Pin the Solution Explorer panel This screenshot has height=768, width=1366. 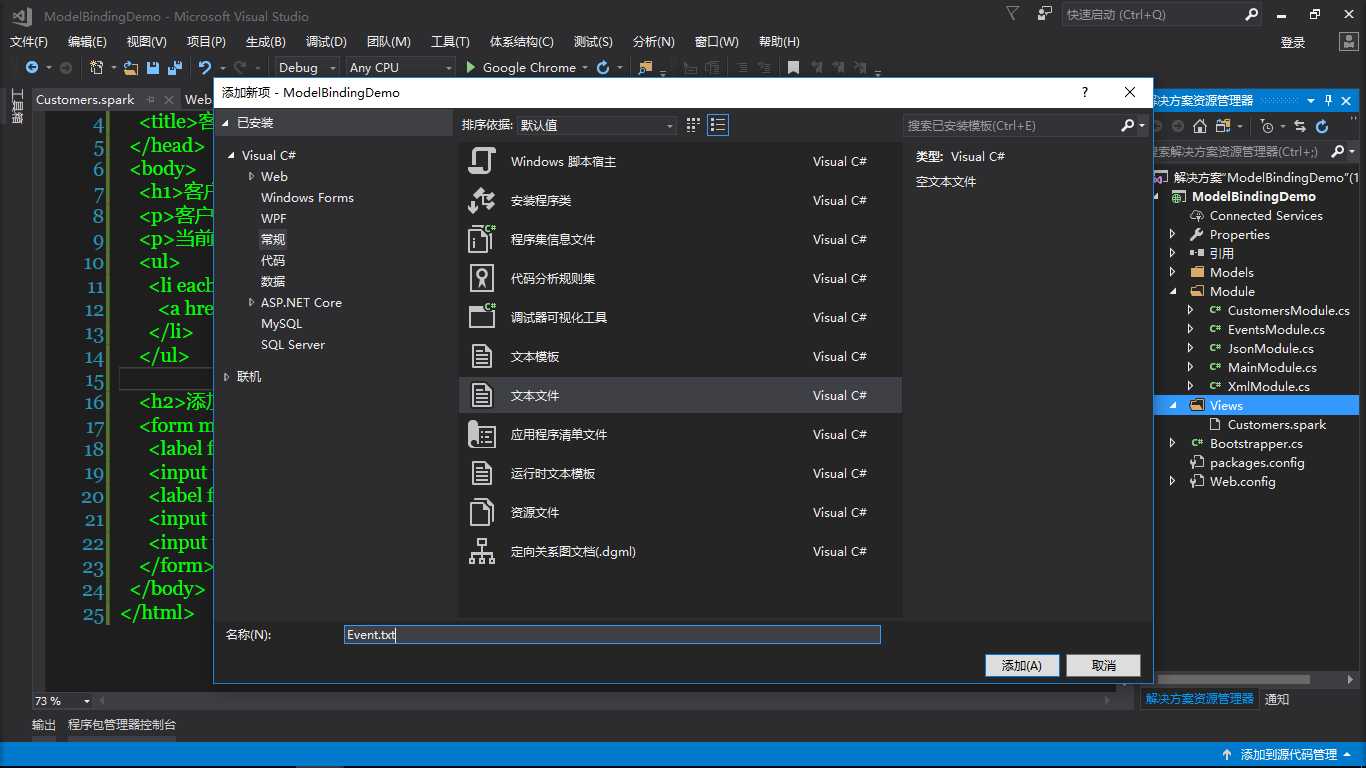[1328, 100]
